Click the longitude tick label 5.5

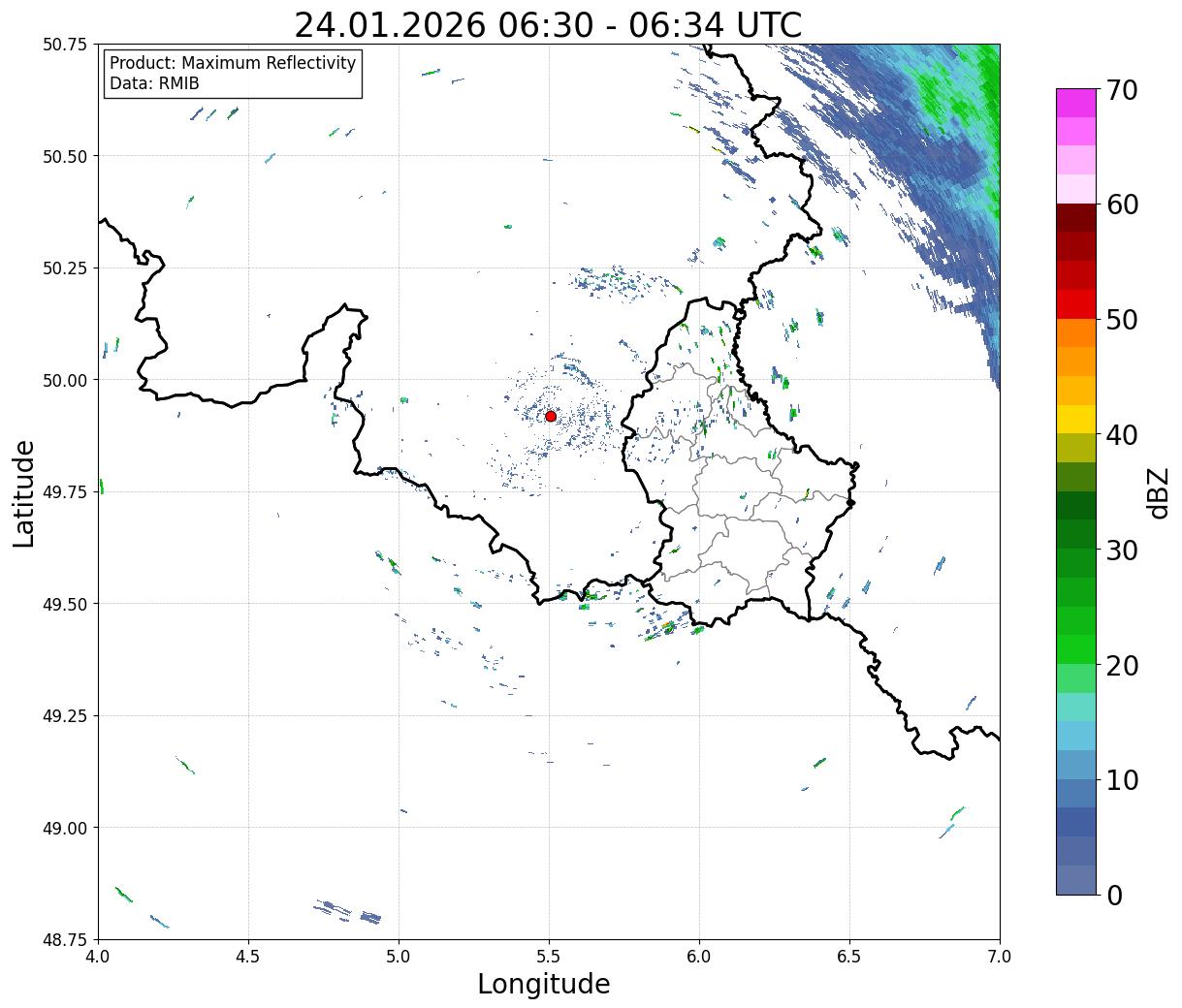point(549,956)
